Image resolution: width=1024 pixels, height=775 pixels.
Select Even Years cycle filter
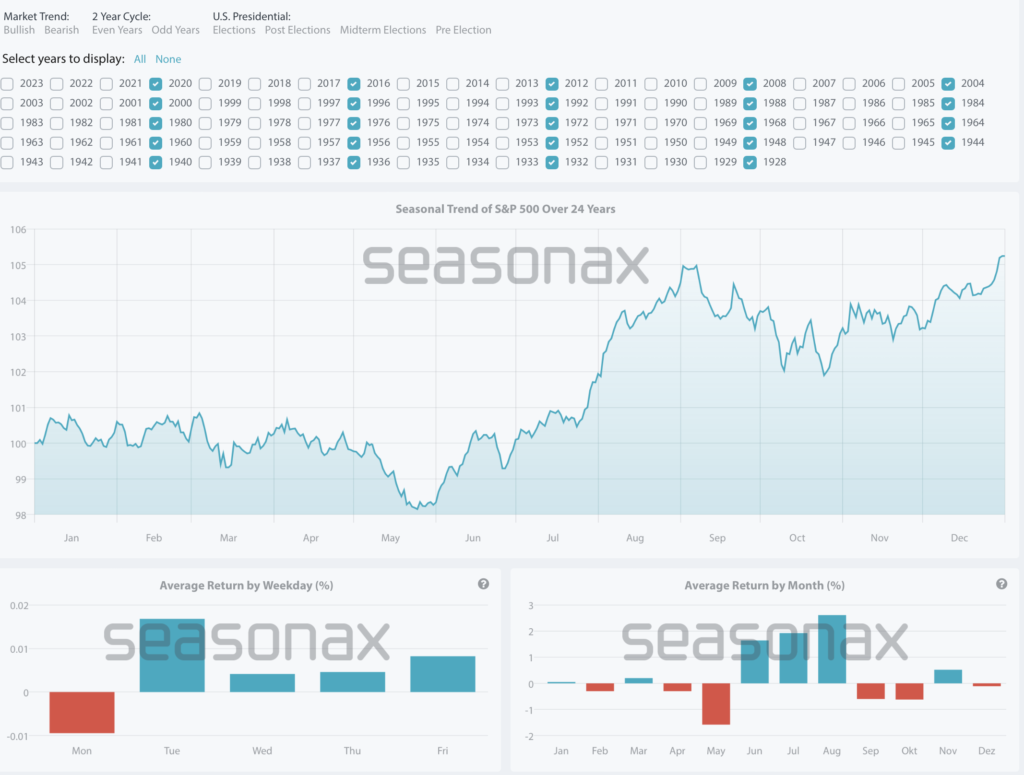pyautogui.click(x=117, y=30)
